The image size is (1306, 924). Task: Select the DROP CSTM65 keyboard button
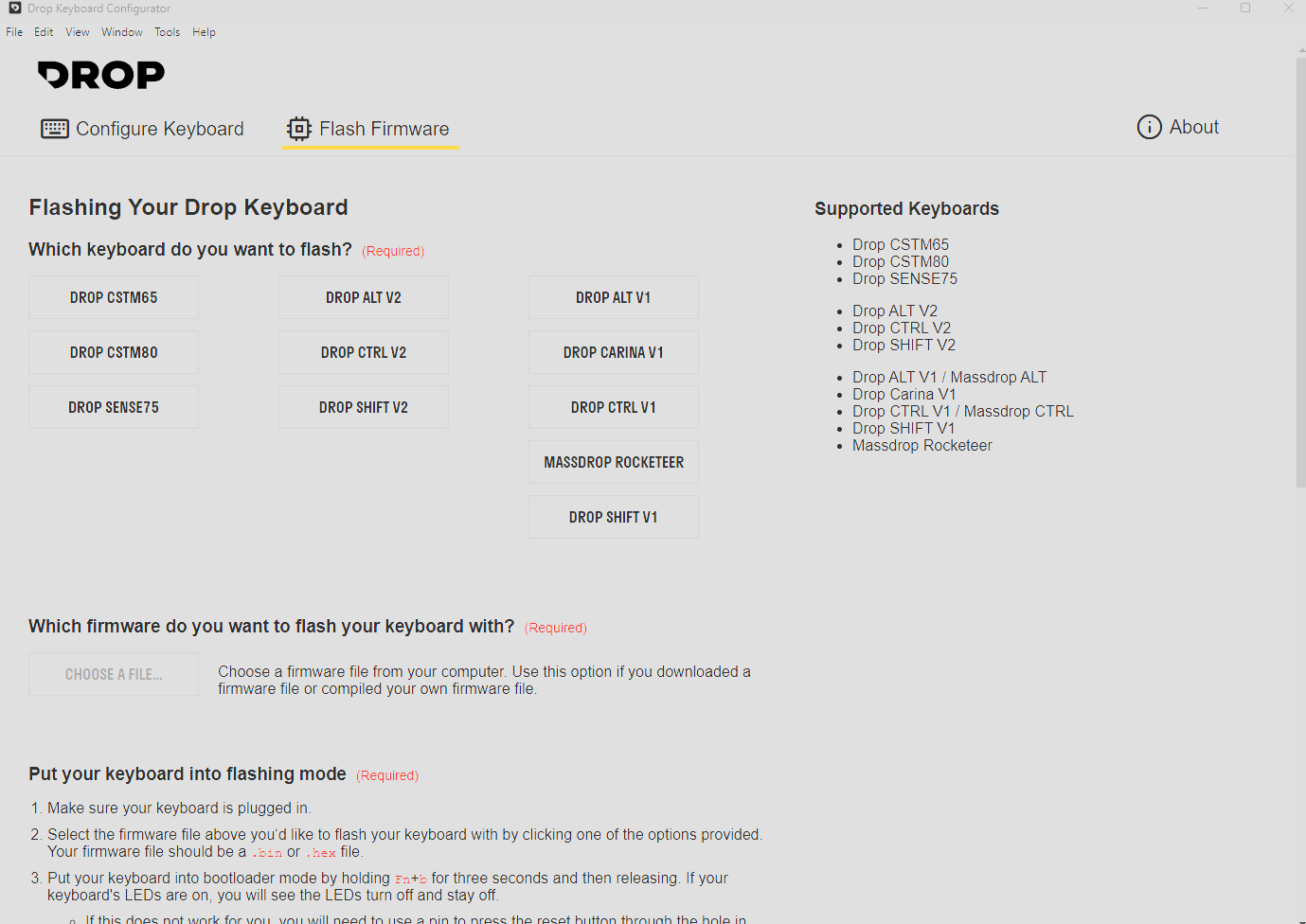114,297
